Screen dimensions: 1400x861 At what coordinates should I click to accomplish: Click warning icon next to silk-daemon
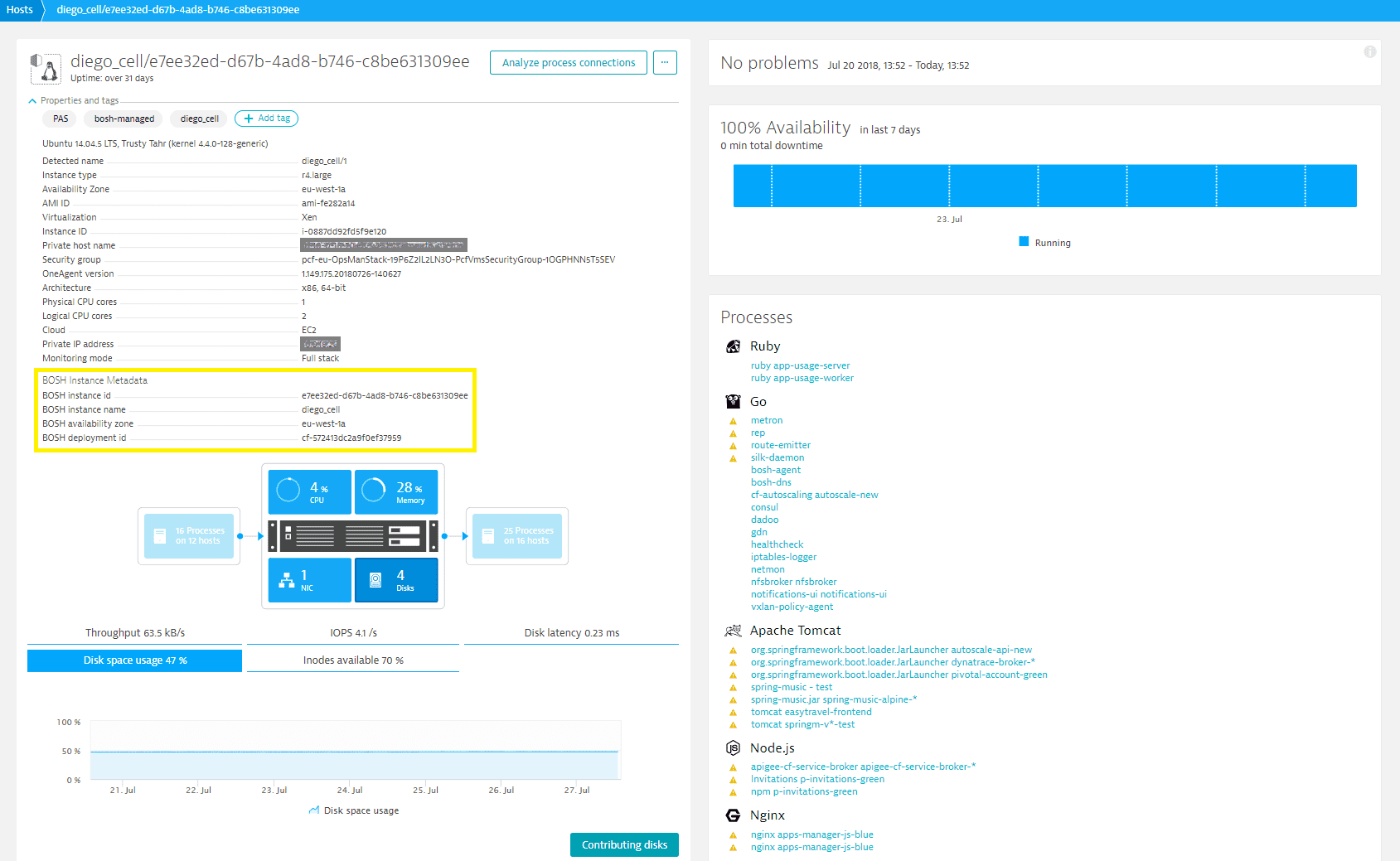click(733, 458)
